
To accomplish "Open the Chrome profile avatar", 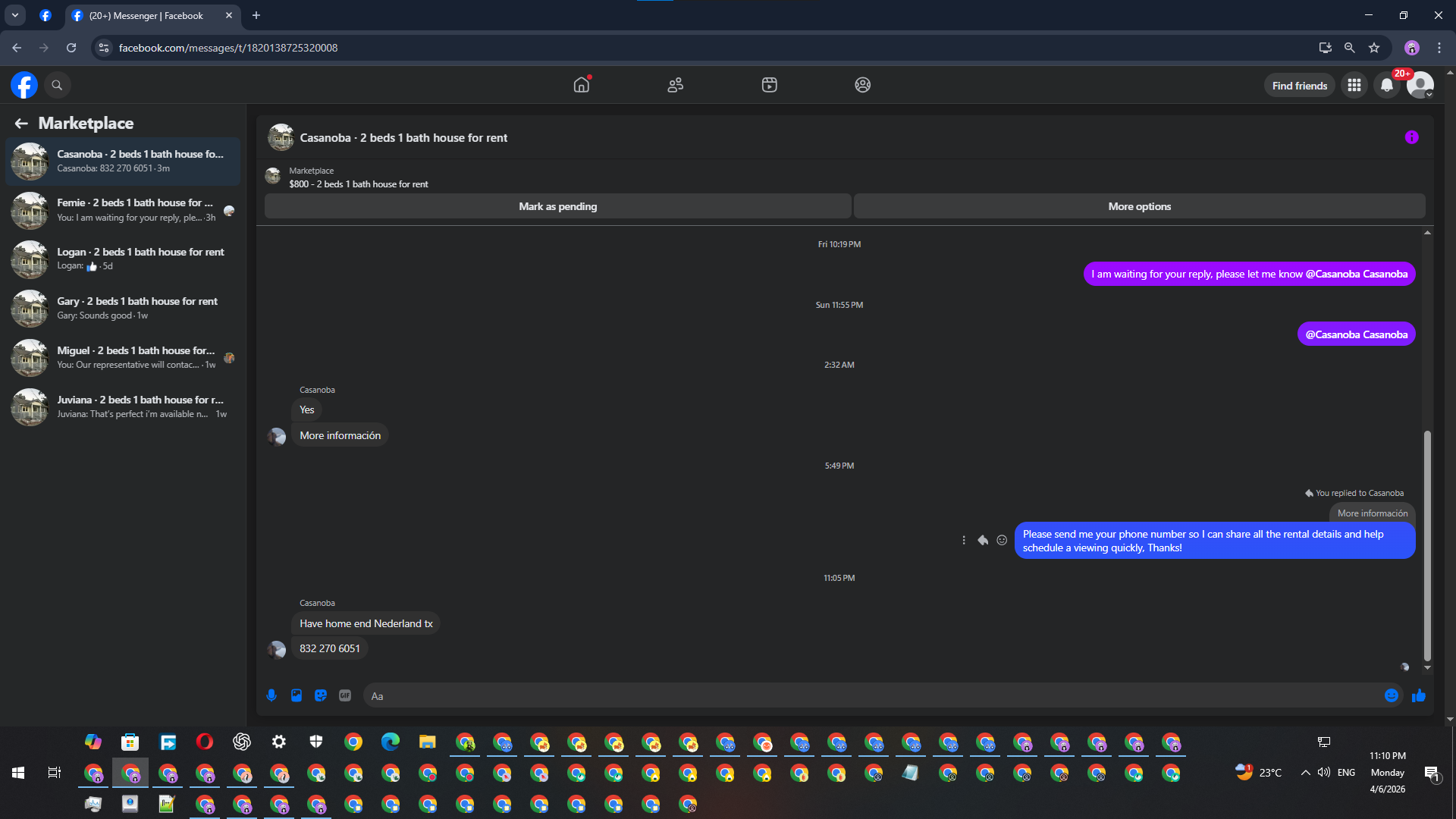I will [1412, 48].
